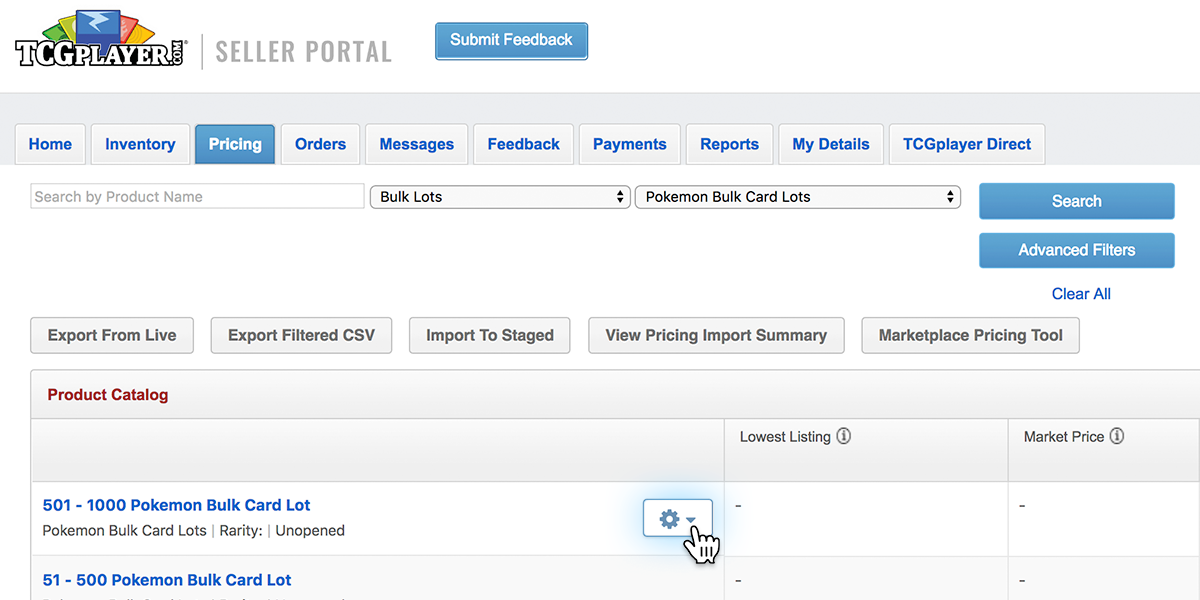This screenshot has width=1200, height=600.
Task: Switch to the Home tab
Action: (x=50, y=144)
